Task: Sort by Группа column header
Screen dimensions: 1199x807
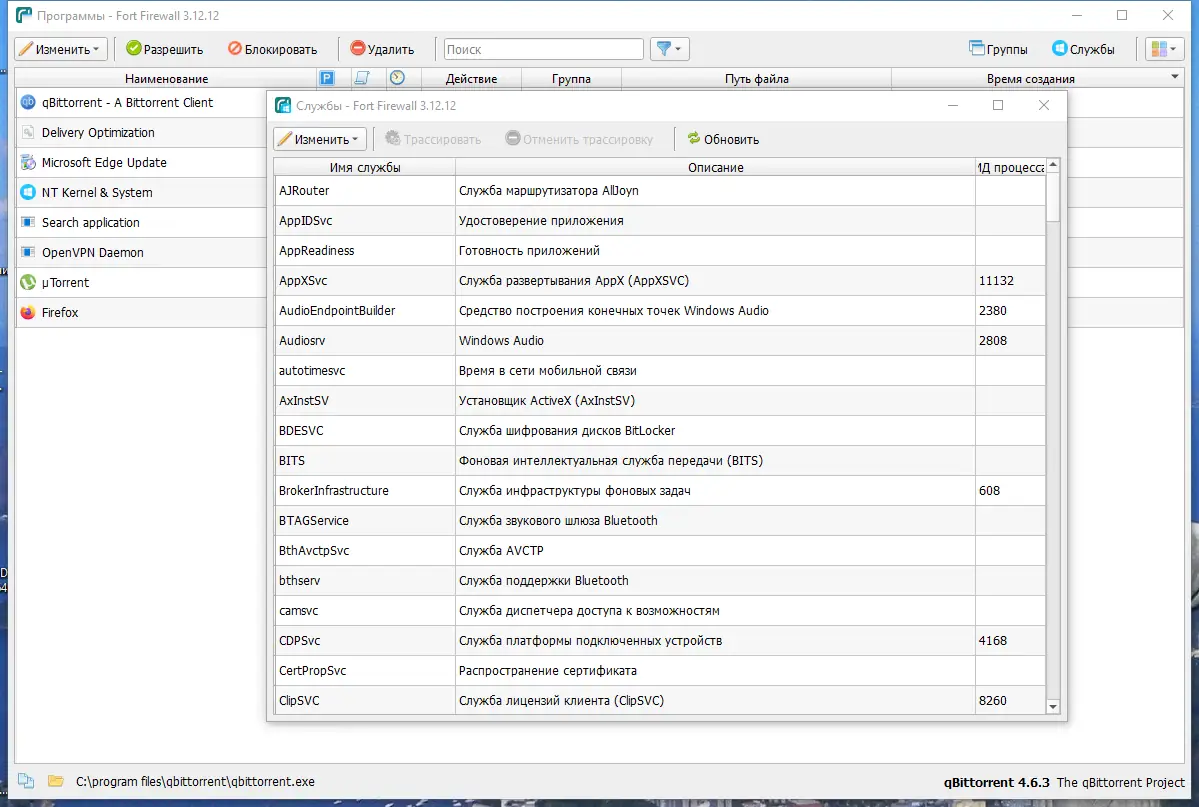Action: pyautogui.click(x=571, y=79)
